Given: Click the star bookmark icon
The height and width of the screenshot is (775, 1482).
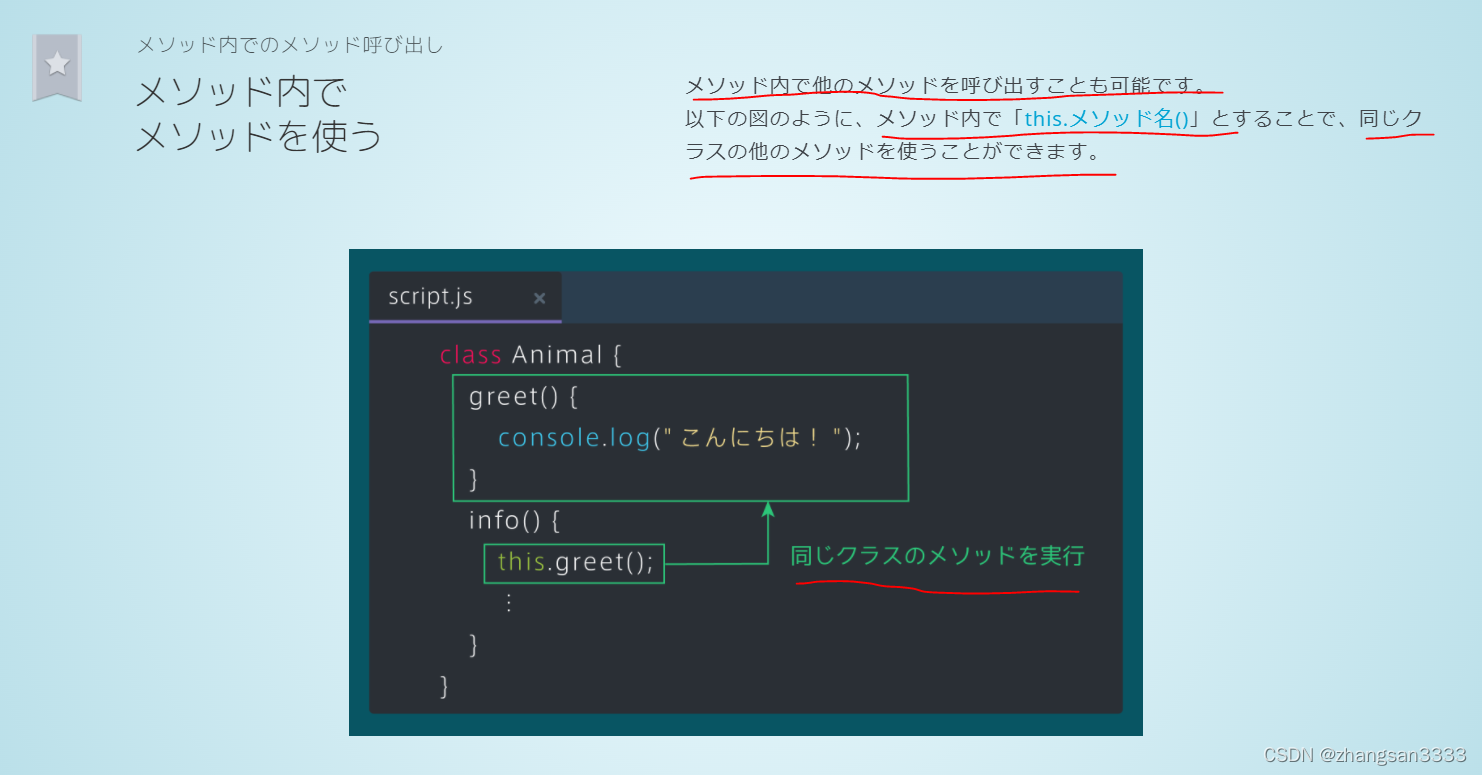Looking at the screenshot, I should click(57, 67).
